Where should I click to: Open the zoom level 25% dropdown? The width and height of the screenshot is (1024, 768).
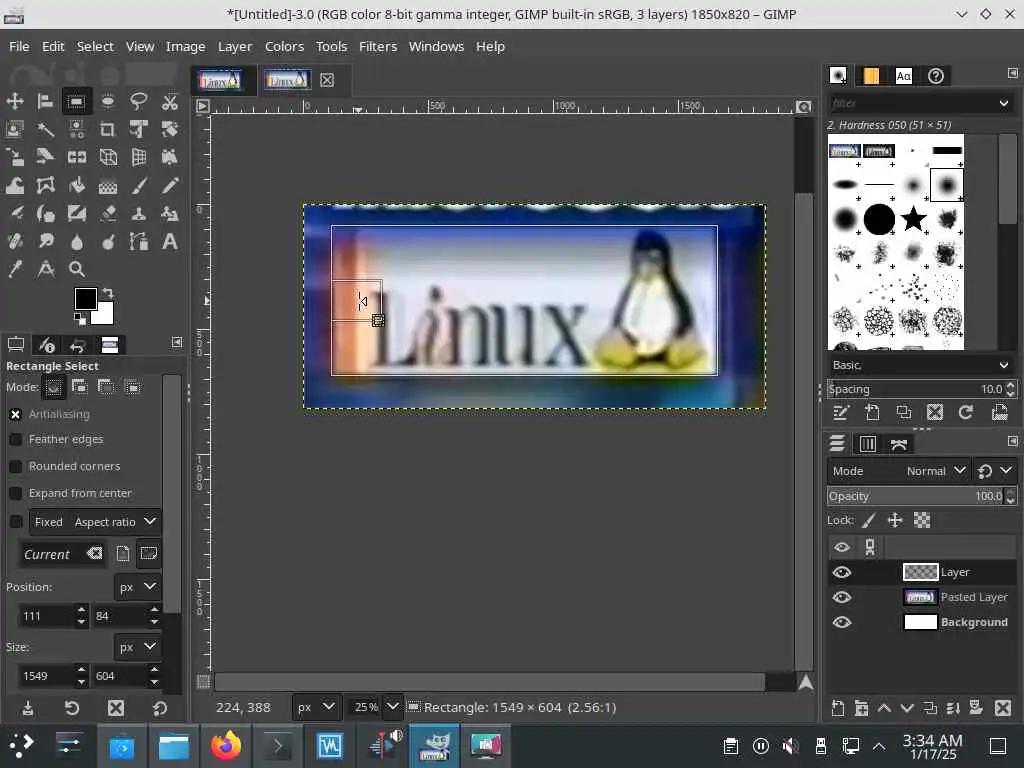click(392, 707)
